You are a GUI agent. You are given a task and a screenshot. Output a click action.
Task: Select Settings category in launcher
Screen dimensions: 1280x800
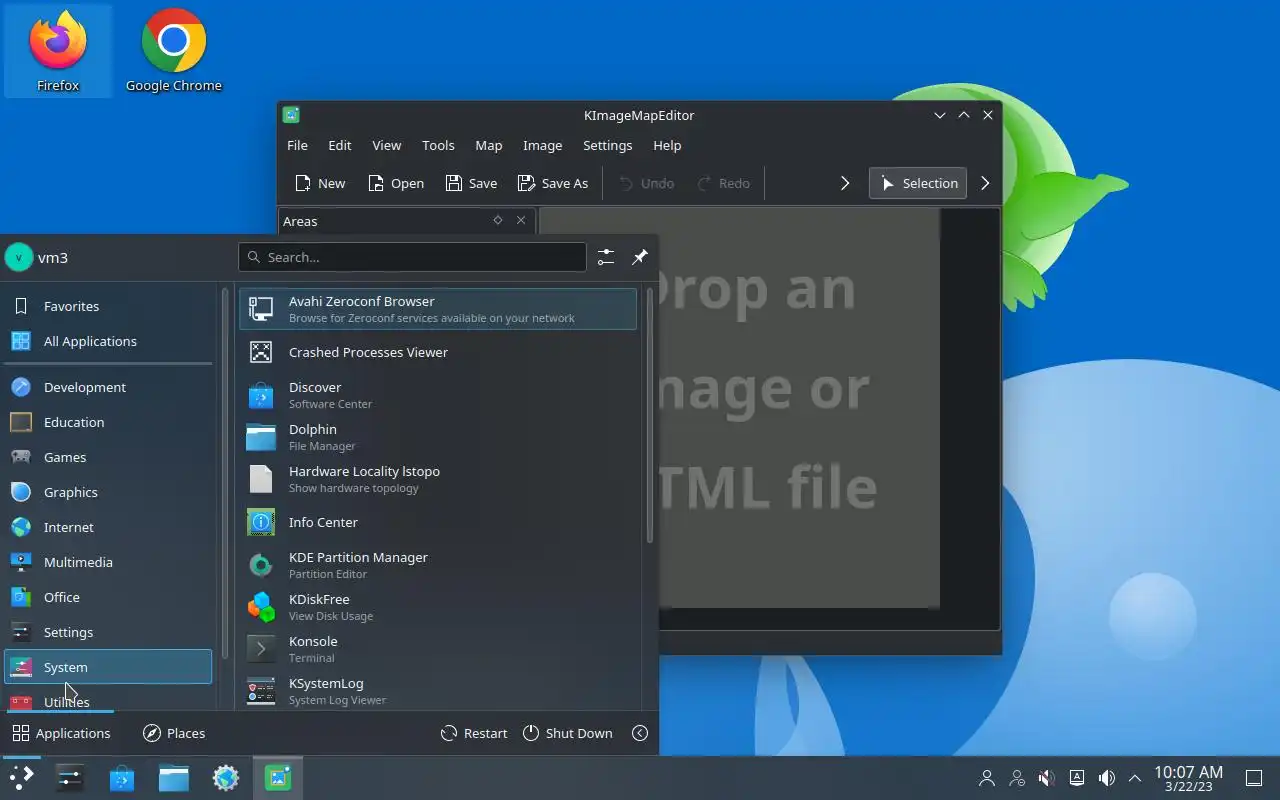coord(108,632)
